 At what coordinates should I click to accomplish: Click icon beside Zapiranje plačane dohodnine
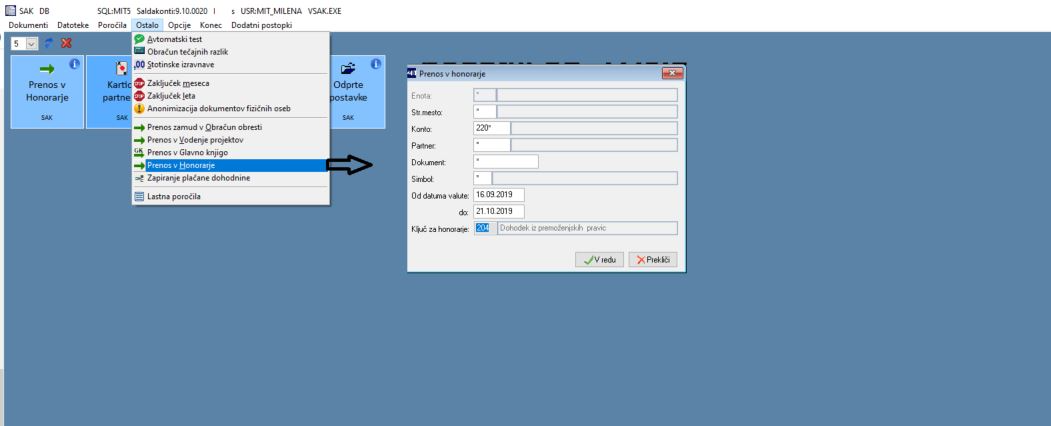click(139, 178)
